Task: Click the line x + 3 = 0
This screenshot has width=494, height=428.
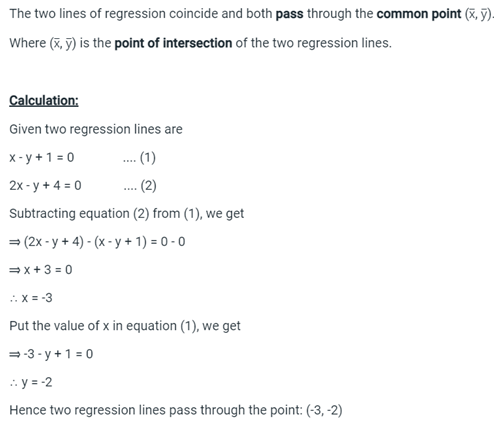Action: coord(41,270)
